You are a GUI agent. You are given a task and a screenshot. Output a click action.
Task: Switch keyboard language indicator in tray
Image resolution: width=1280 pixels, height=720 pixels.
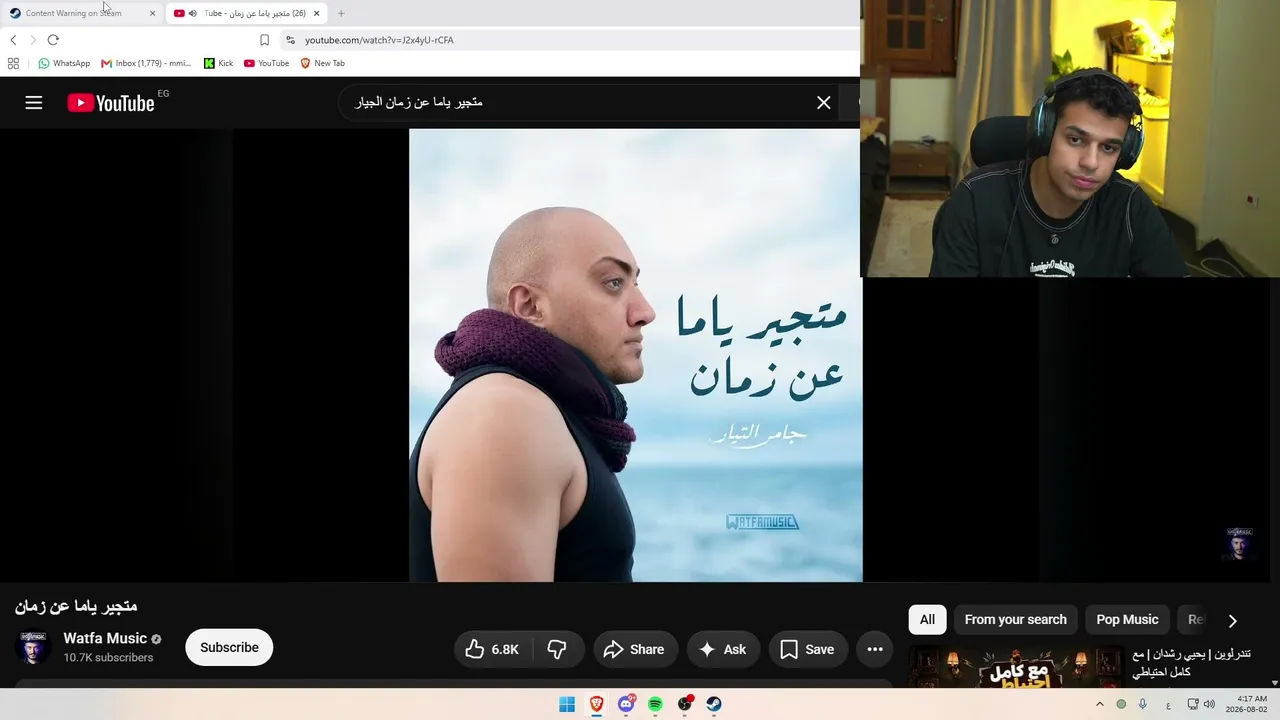[1168, 704]
